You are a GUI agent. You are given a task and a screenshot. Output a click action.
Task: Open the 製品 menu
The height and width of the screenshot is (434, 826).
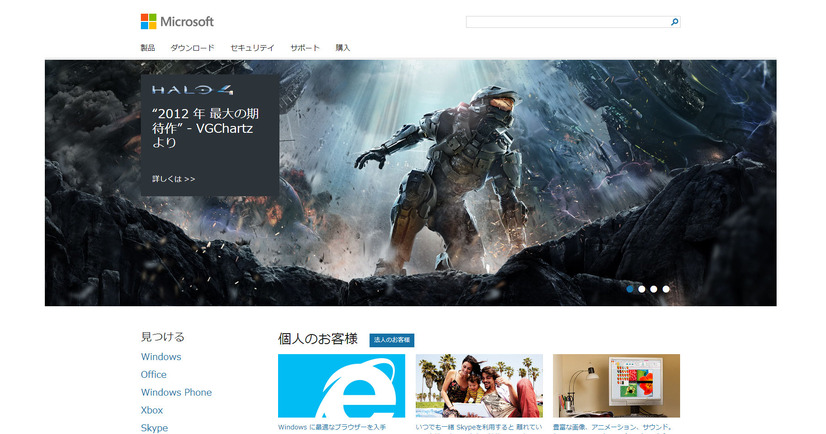[148, 48]
